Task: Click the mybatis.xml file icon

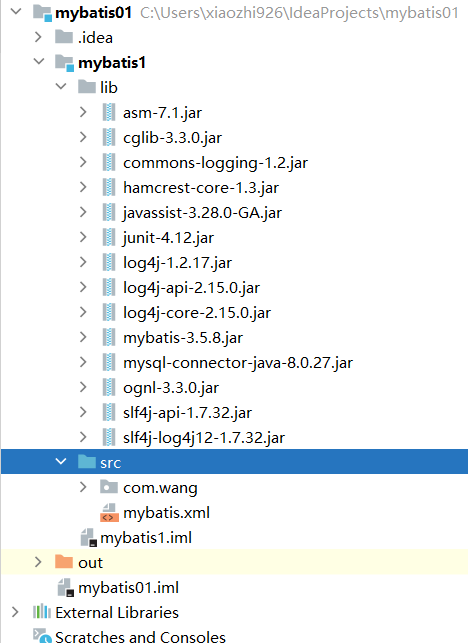Action: [x=109, y=513]
